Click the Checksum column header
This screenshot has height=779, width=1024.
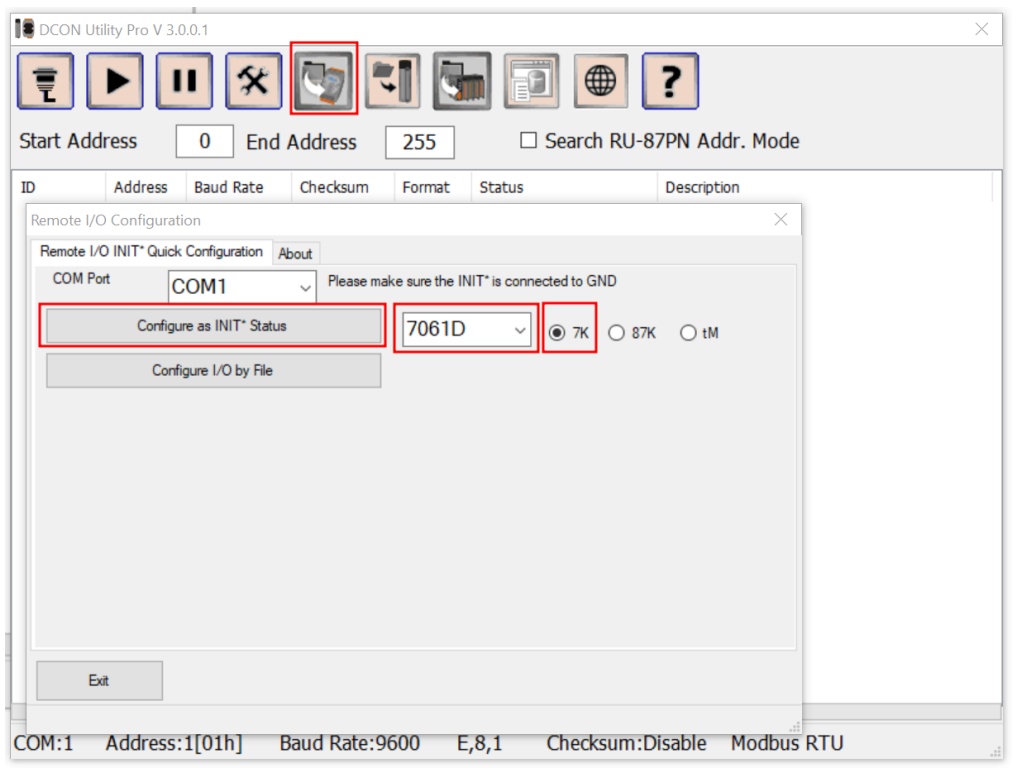click(343, 187)
